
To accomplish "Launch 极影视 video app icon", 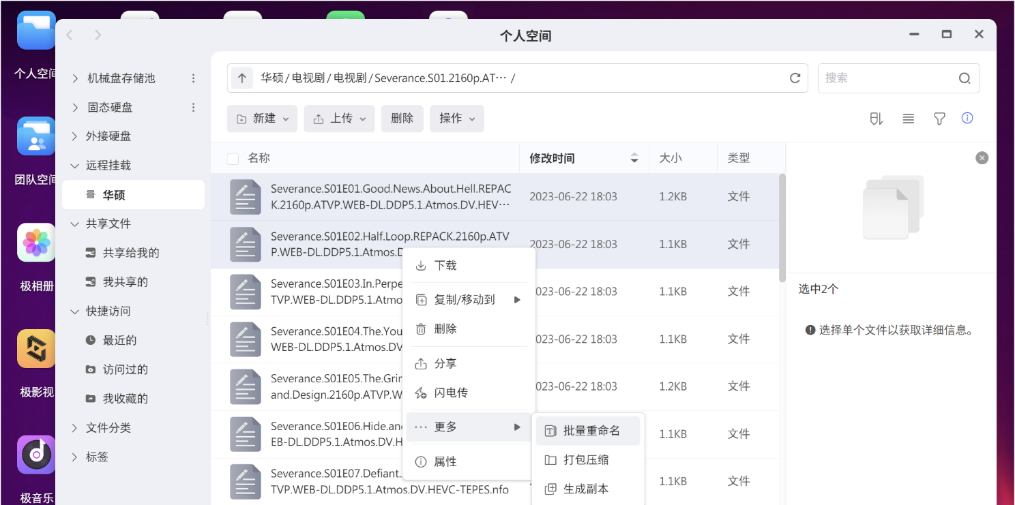I will tap(36, 349).
